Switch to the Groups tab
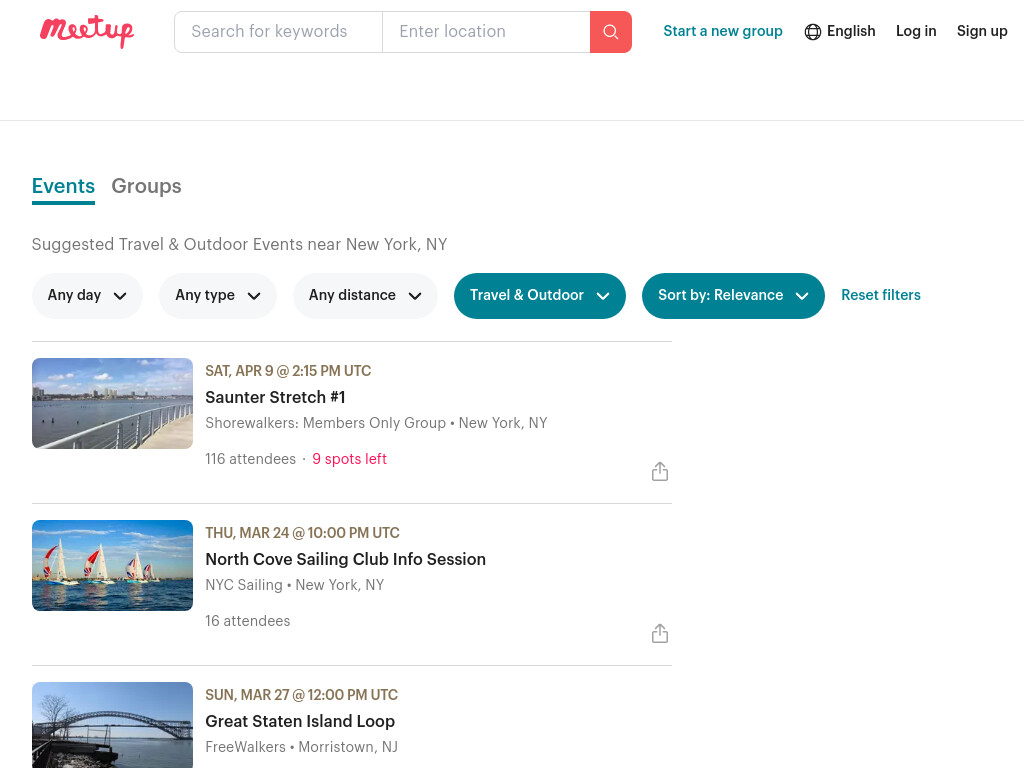Image resolution: width=1024 pixels, height=768 pixels. pyautogui.click(x=146, y=186)
